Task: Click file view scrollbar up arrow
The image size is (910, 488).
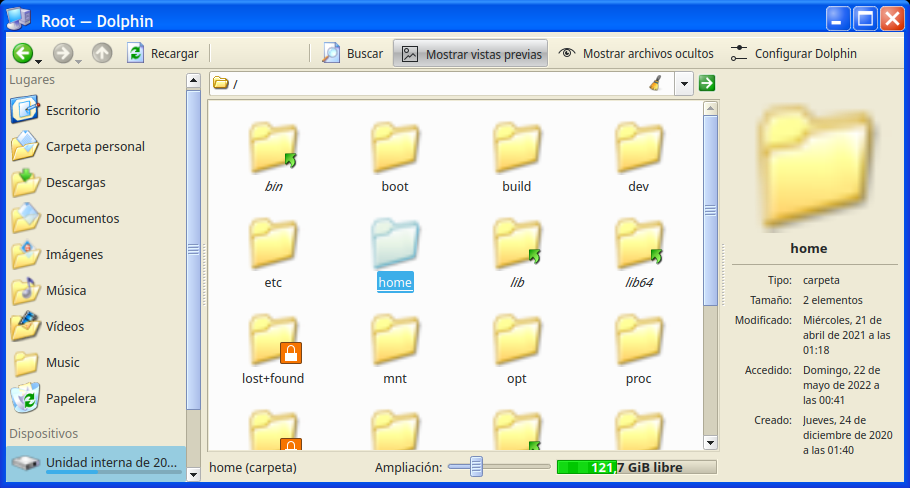Action: click(x=710, y=108)
